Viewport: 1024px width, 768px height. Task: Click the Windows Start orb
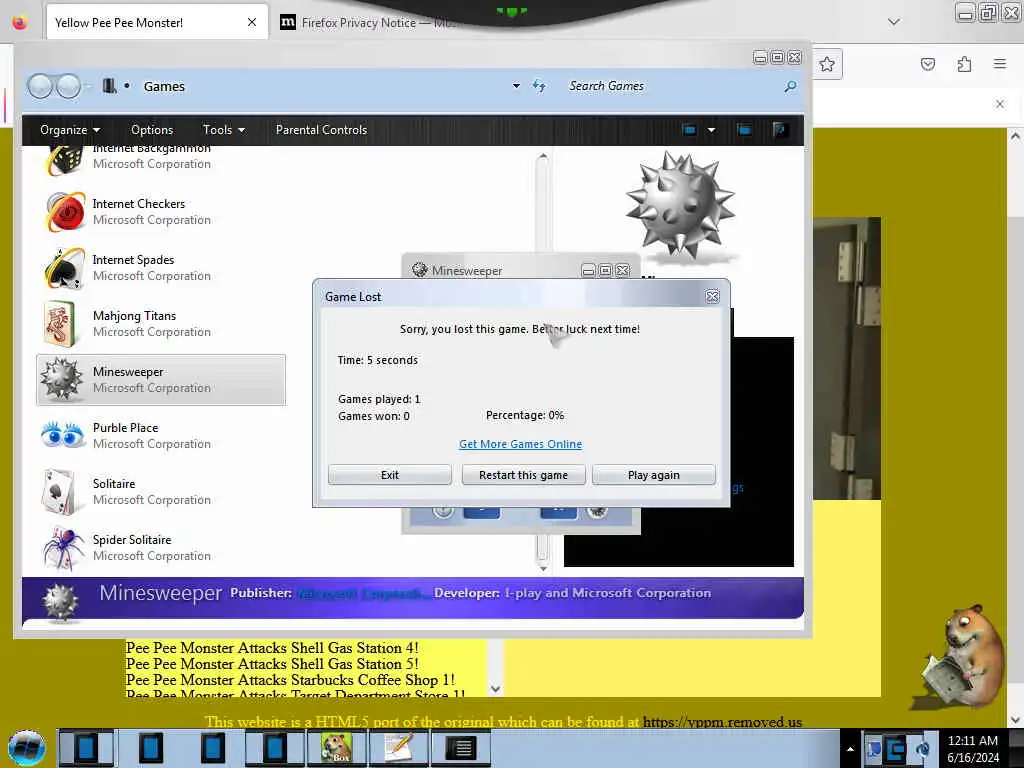pyautogui.click(x=27, y=748)
